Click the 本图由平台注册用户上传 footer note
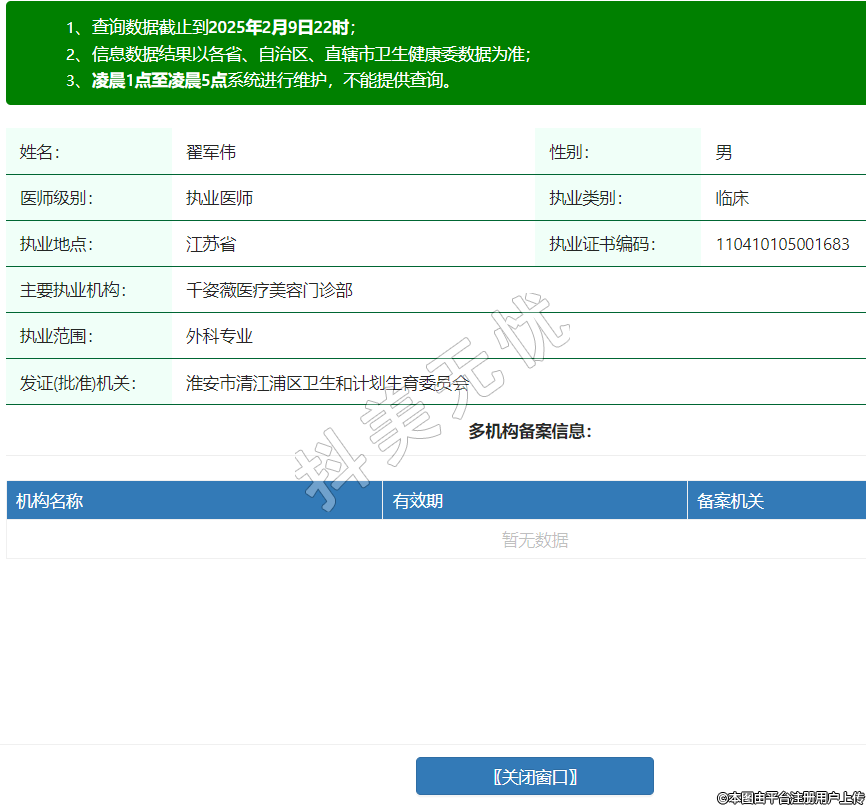Viewport: 866px width, 805px height. (x=790, y=797)
